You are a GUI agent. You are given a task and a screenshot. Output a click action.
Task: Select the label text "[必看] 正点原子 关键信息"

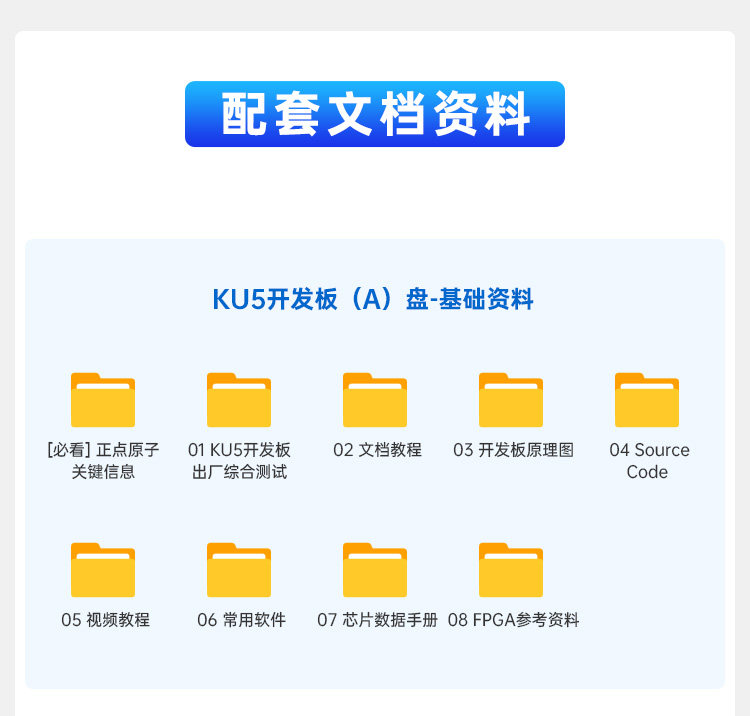(103, 461)
